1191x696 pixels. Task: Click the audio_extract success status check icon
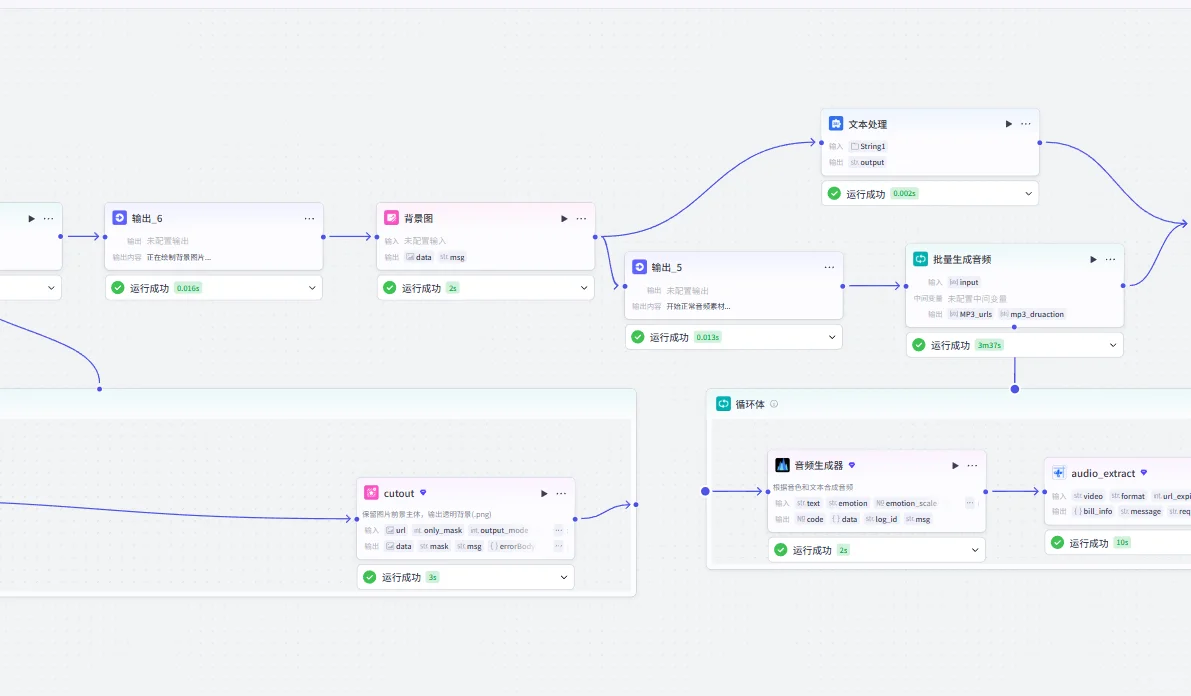[1057, 543]
